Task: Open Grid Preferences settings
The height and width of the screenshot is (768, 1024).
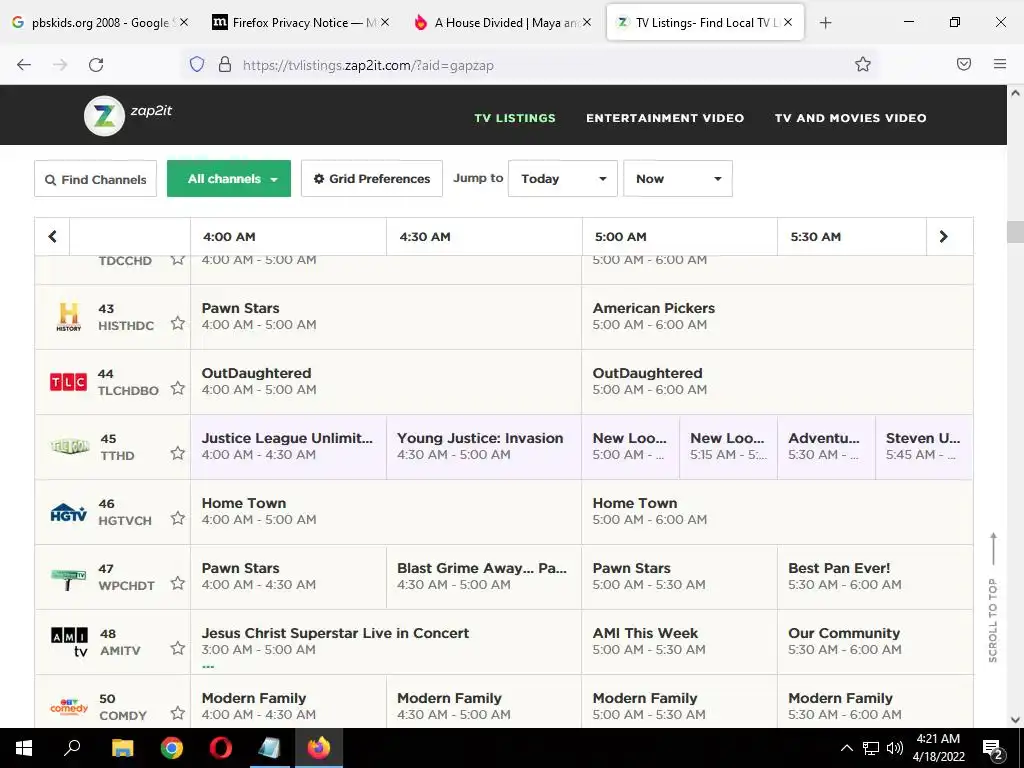Action: tap(372, 178)
